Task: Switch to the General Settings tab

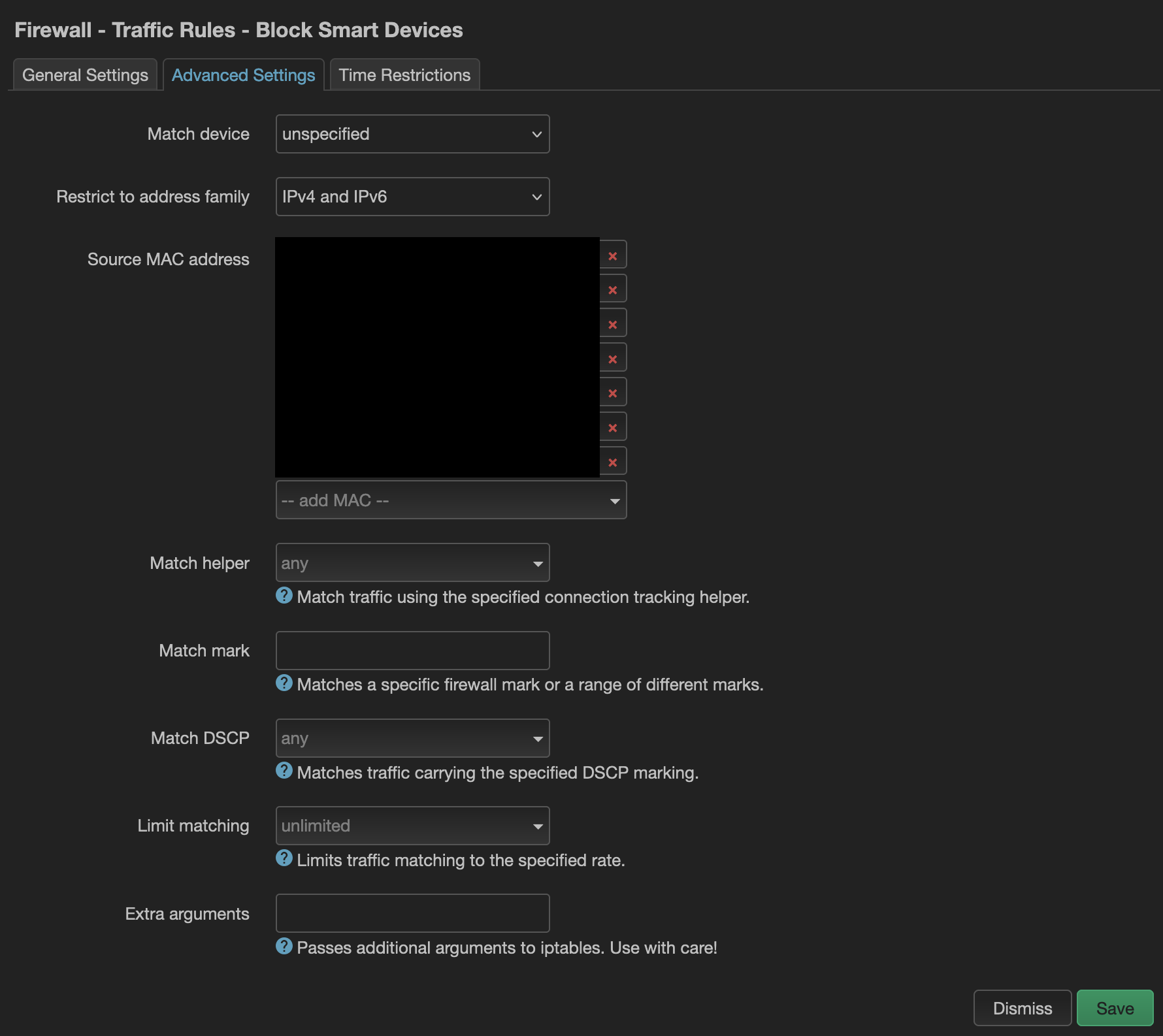Action: (x=85, y=75)
